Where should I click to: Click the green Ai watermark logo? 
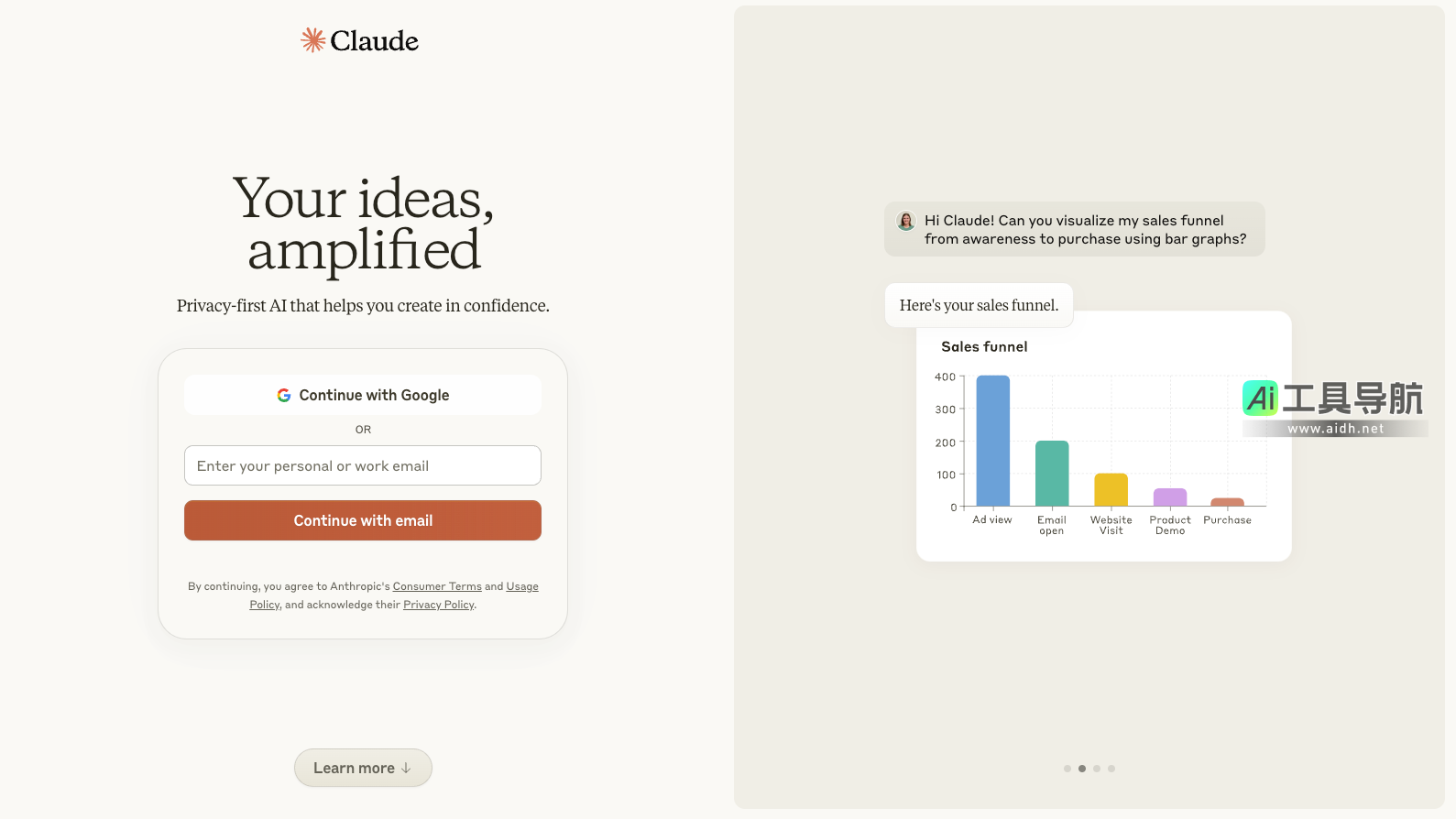(1261, 399)
